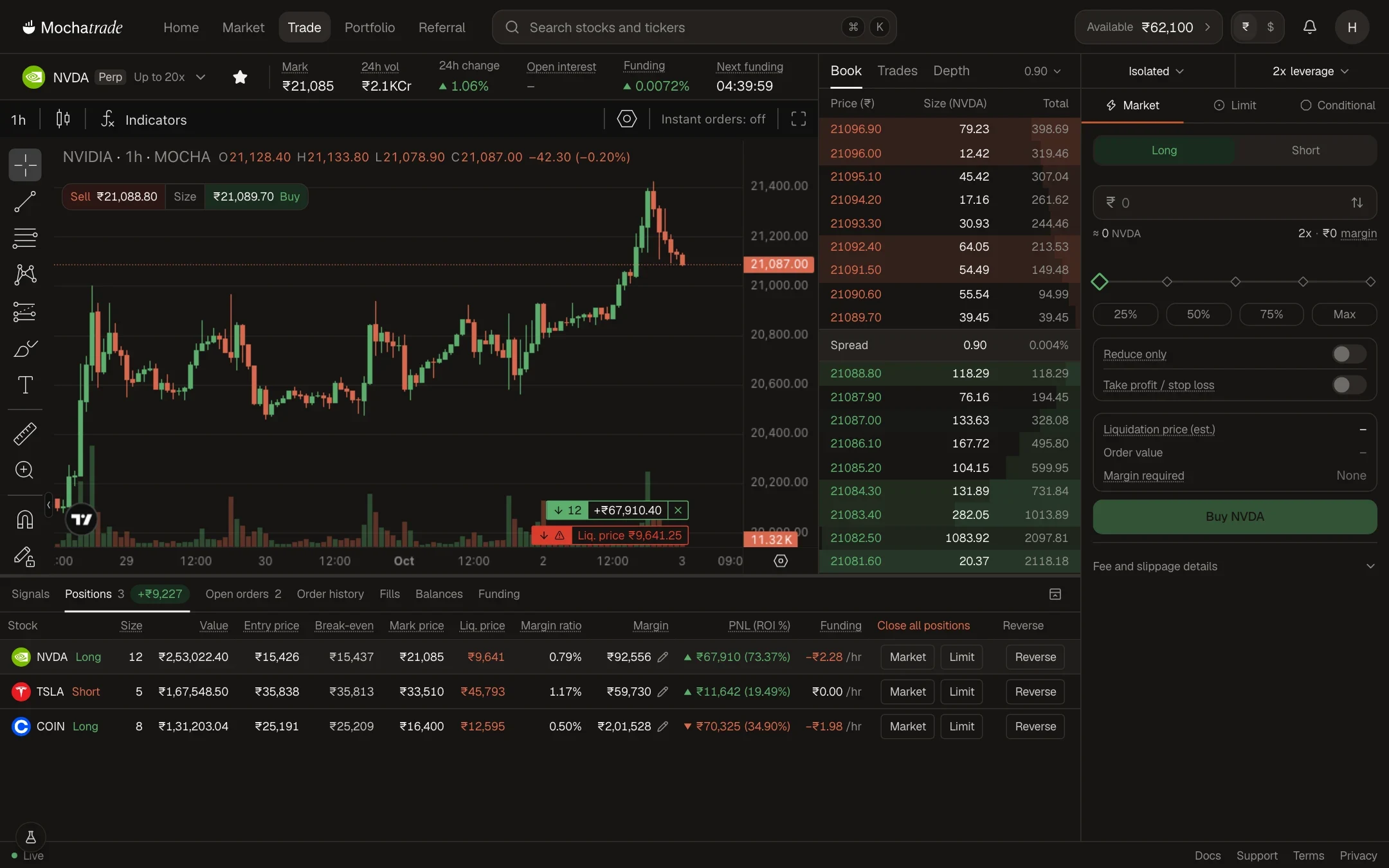The image size is (1389, 868).
Task: Open the 1h timeframe selector
Action: [19, 120]
